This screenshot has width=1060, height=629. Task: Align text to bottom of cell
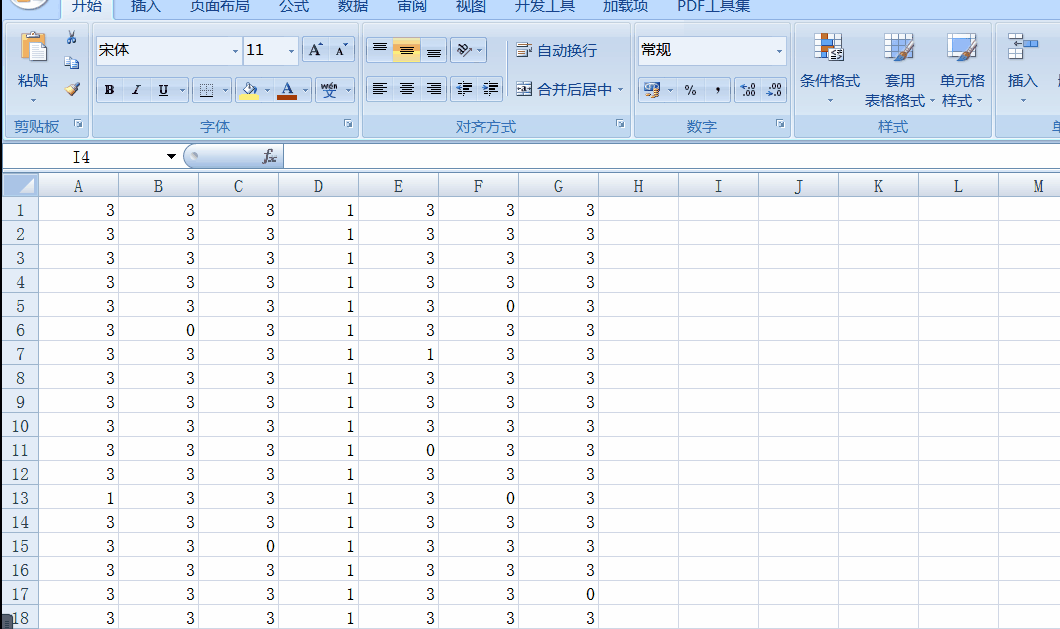[433, 50]
